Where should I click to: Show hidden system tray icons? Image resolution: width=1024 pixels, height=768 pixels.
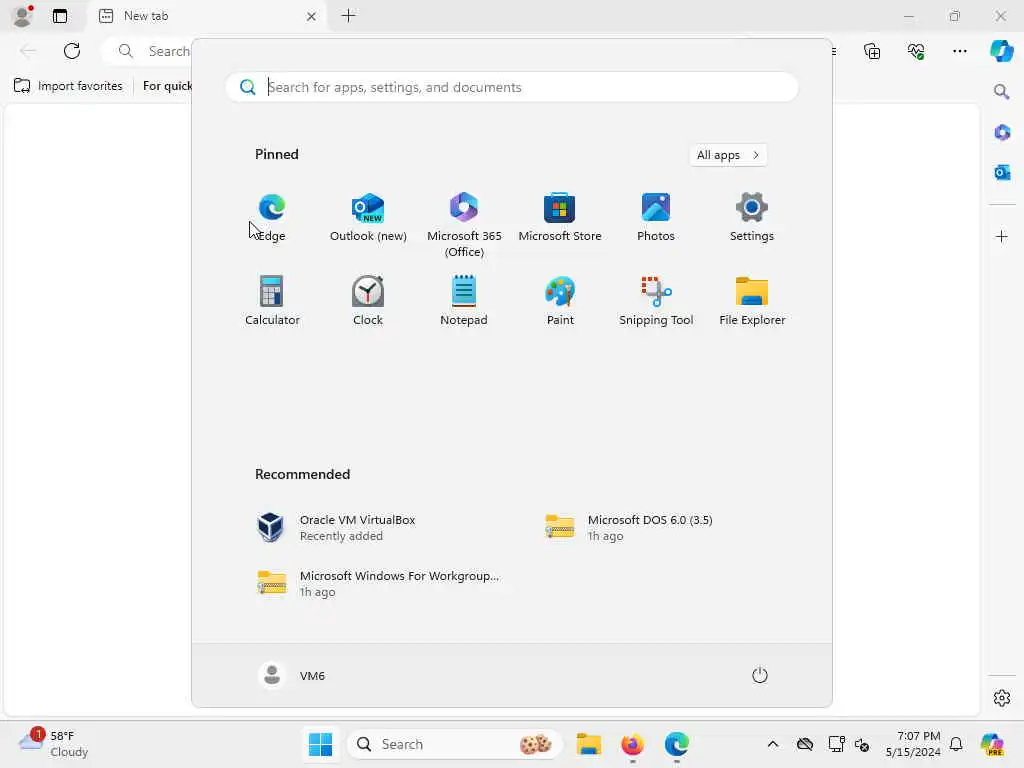[x=773, y=744]
